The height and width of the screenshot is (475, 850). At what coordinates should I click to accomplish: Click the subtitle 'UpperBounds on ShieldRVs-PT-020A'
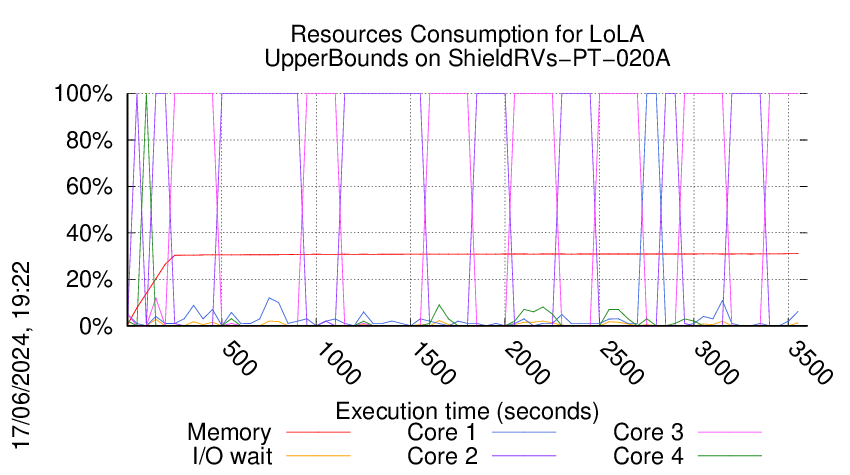[x=467, y=58]
